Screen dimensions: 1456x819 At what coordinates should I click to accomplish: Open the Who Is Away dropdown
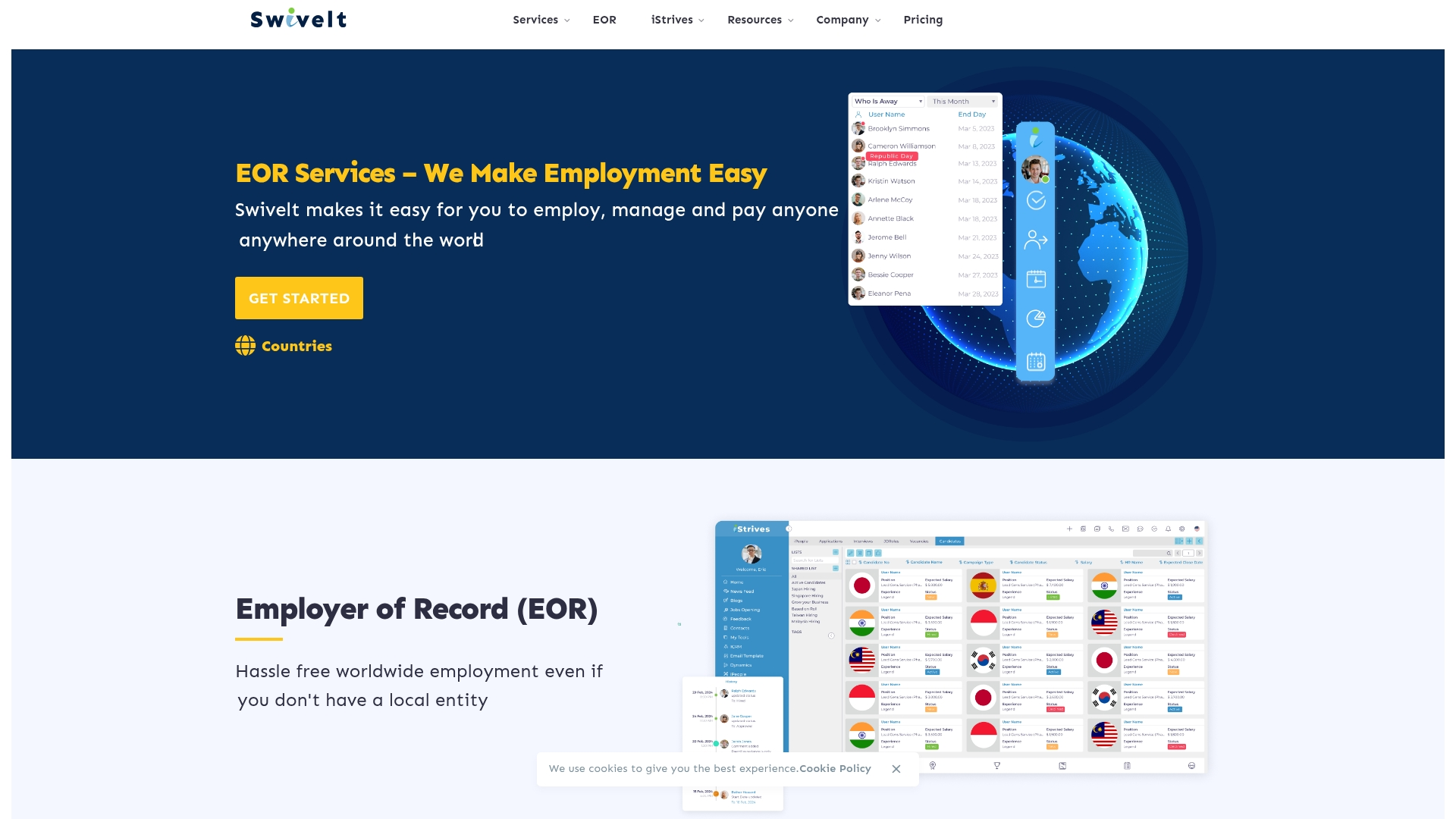(x=887, y=101)
